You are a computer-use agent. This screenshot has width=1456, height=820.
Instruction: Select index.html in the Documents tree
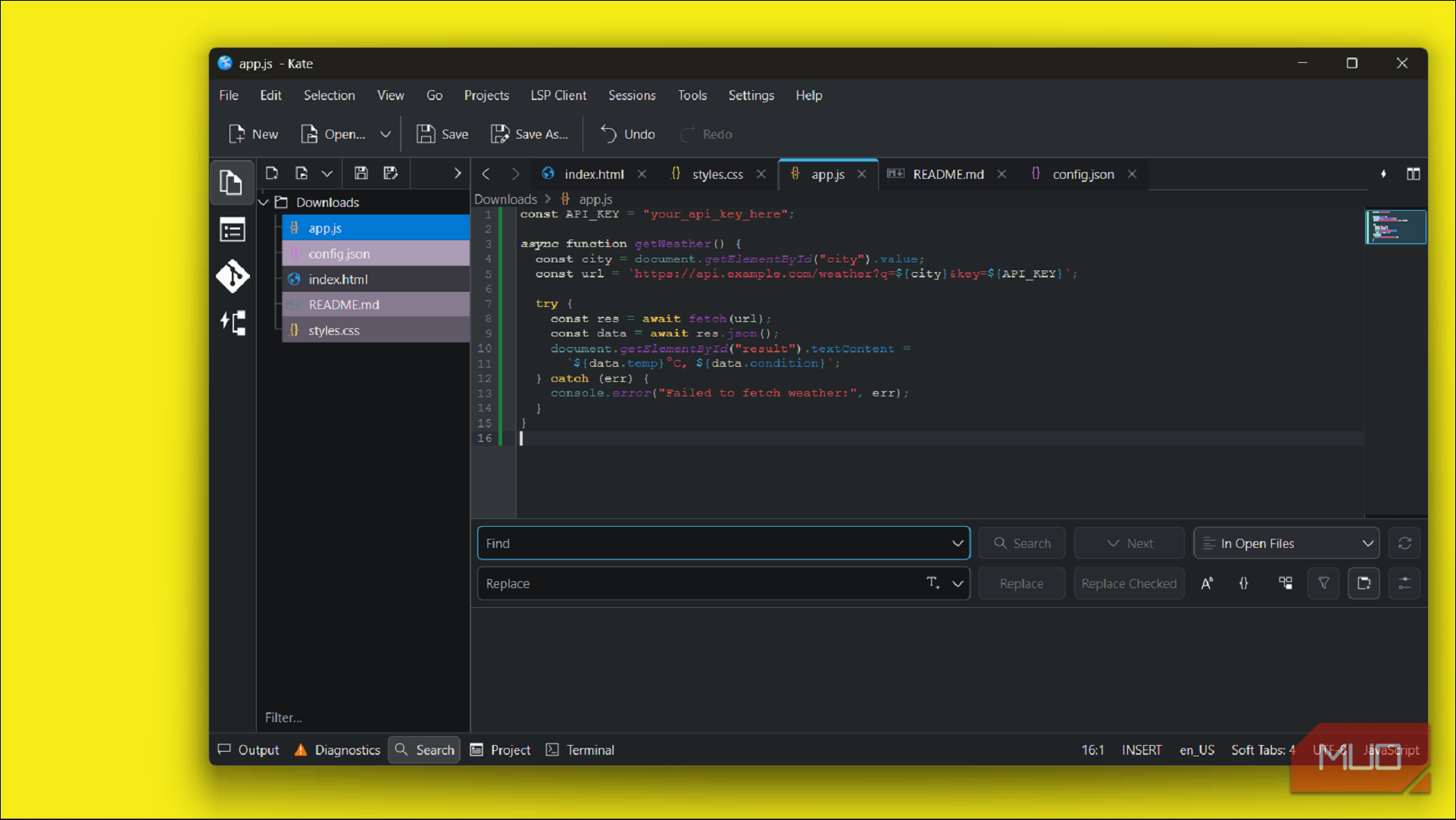376,280
